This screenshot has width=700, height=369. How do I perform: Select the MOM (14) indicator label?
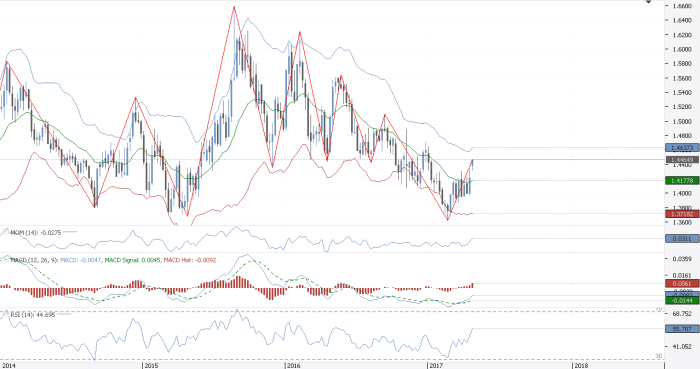[x=23, y=232]
